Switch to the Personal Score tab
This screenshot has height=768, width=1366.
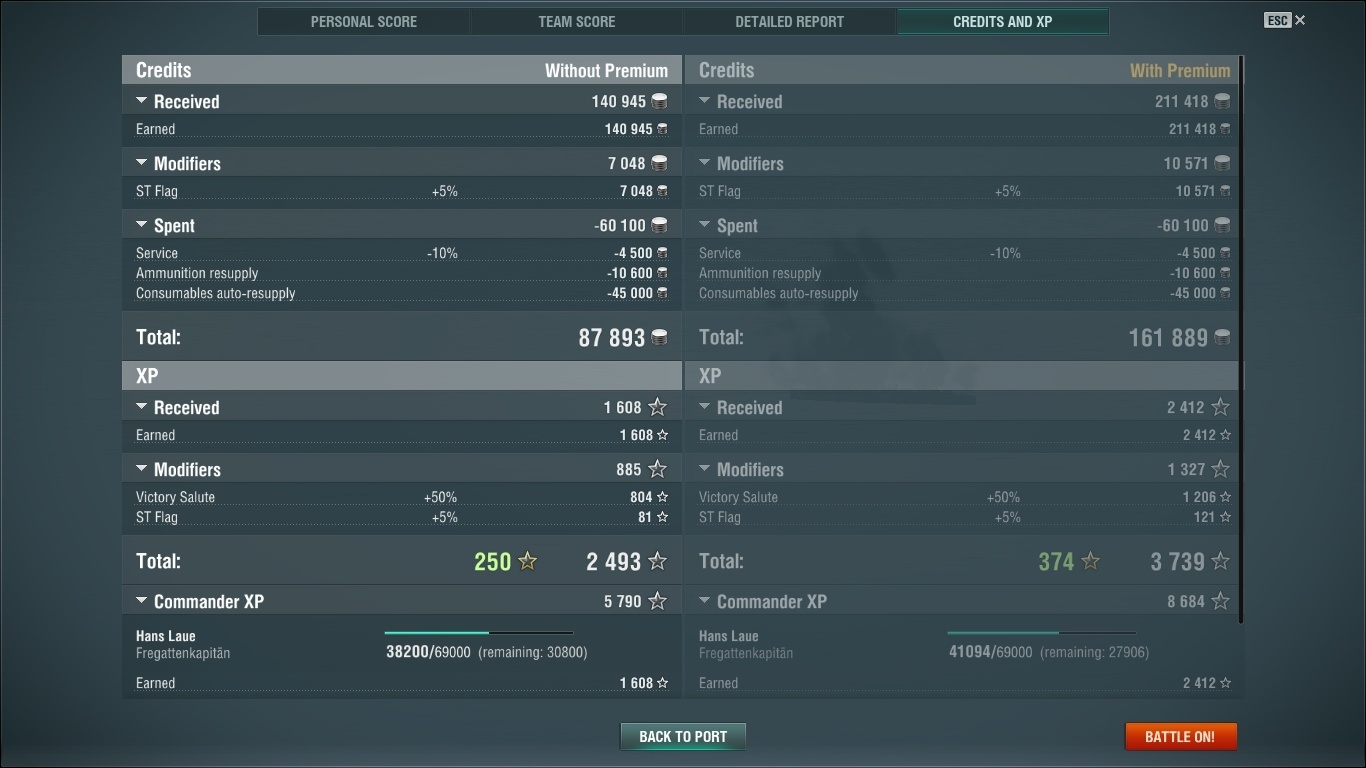(364, 22)
